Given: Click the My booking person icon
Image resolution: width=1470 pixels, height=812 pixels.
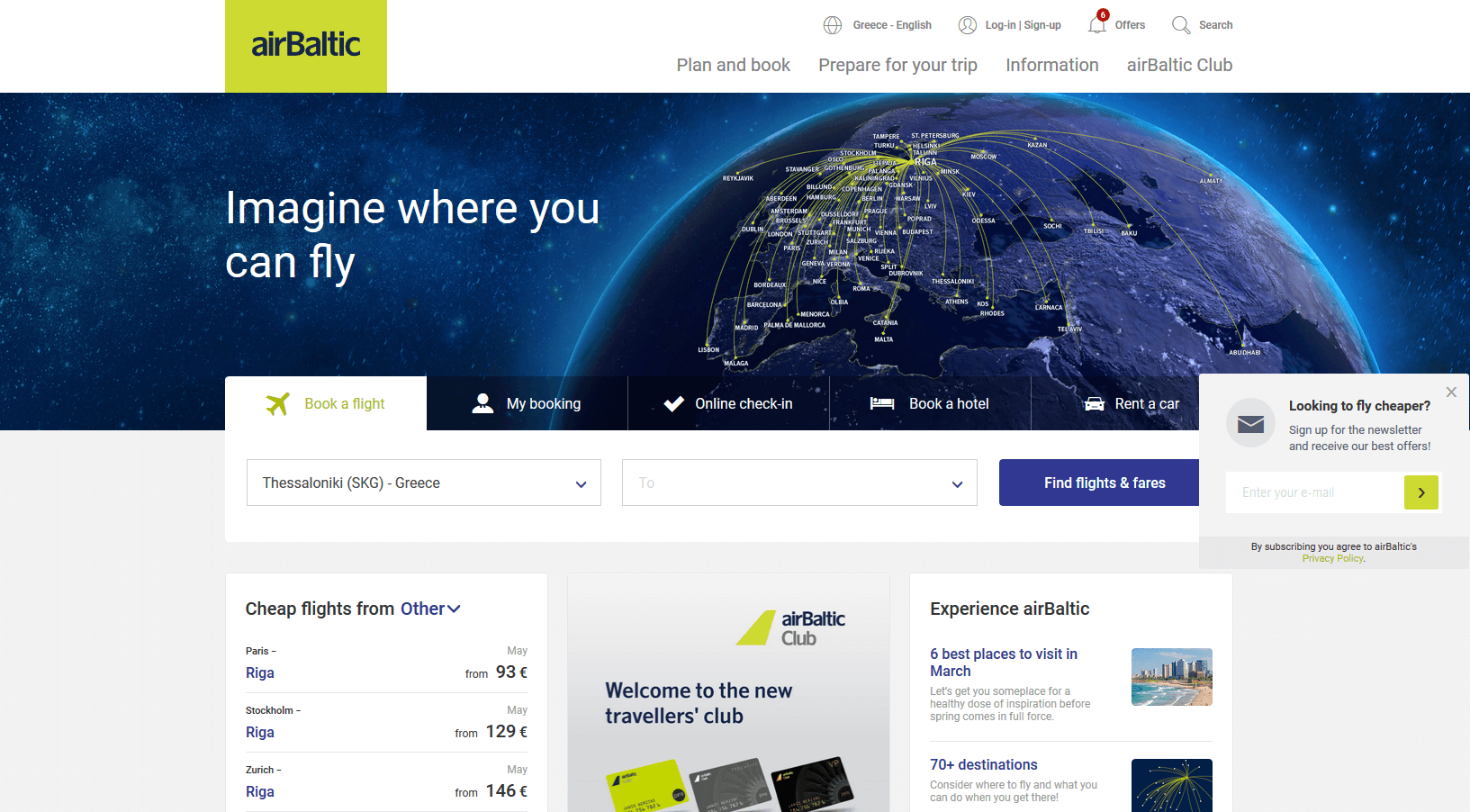Looking at the screenshot, I should [482, 403].
